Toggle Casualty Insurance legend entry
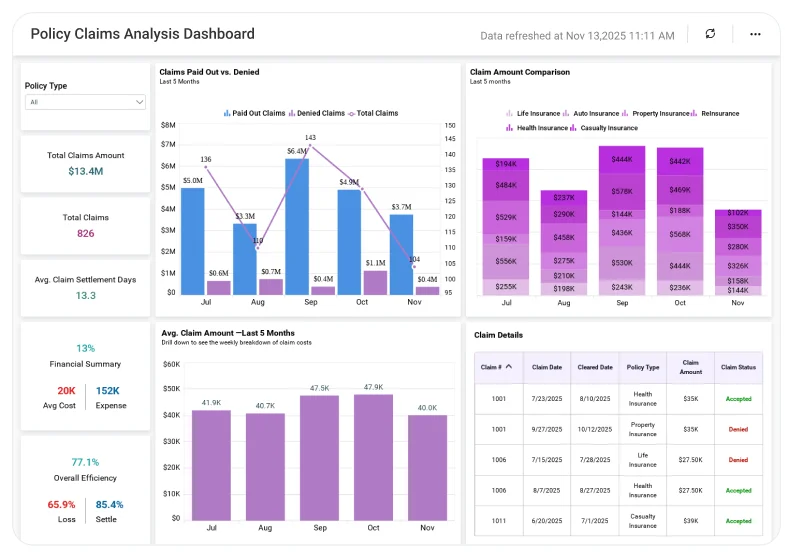 (604, 128)
